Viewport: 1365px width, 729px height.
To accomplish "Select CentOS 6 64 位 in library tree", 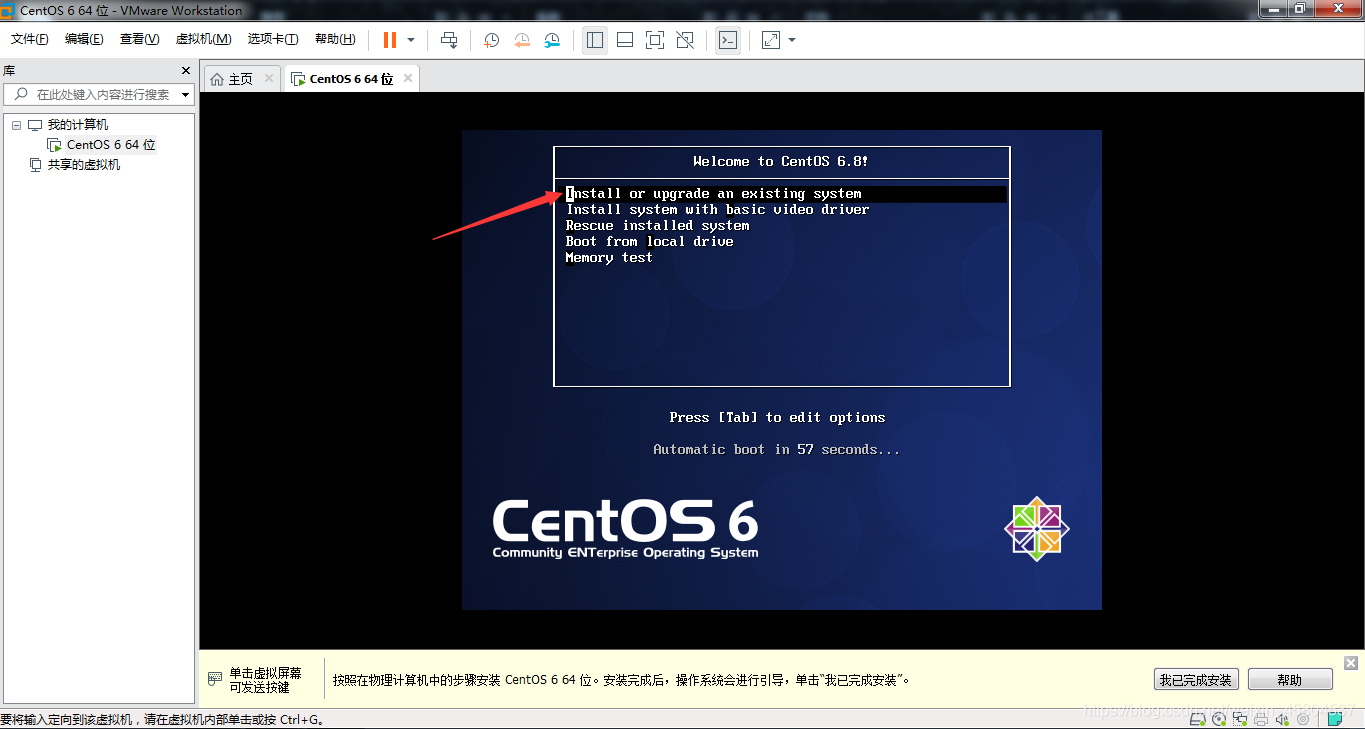I will coord(111,145).
